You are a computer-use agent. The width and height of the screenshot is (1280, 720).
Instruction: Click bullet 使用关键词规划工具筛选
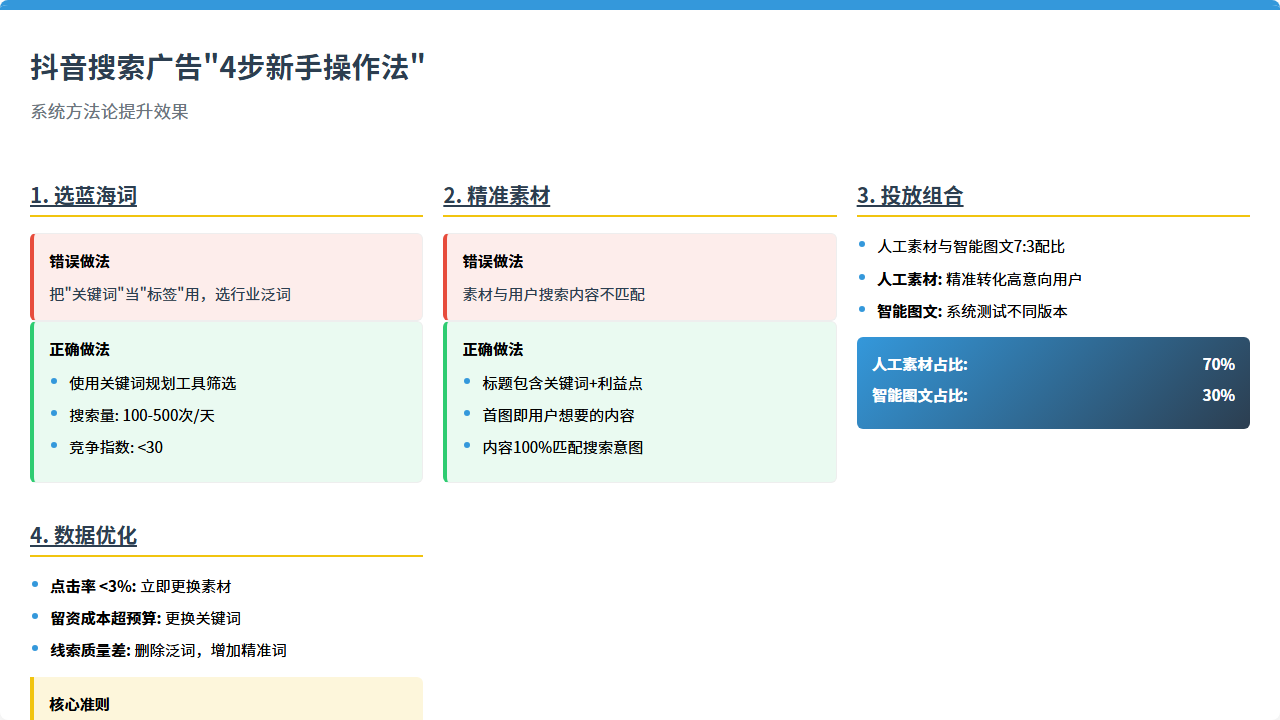tap(153, 383)
